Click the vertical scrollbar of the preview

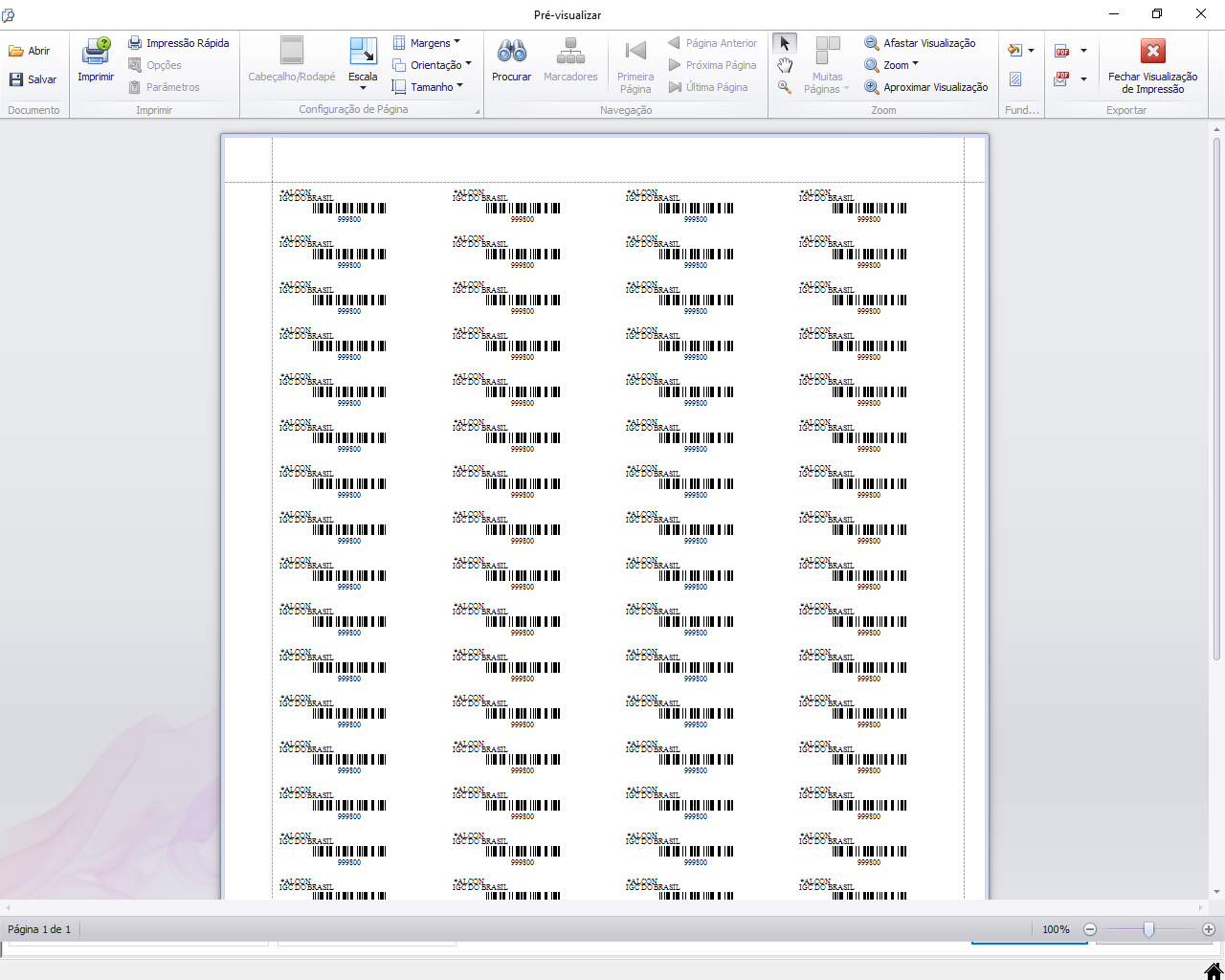[x=1217, y=398]
